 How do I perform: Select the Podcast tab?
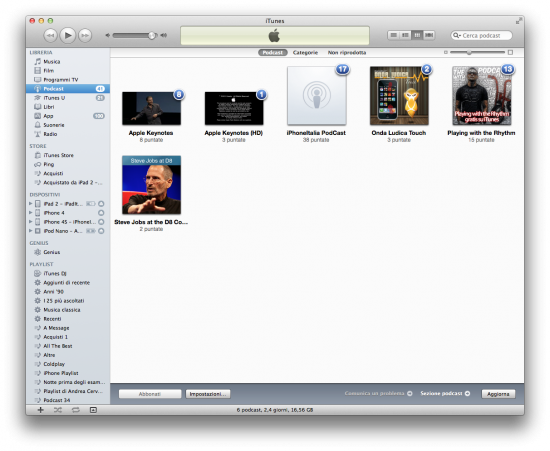pos(273,52)
